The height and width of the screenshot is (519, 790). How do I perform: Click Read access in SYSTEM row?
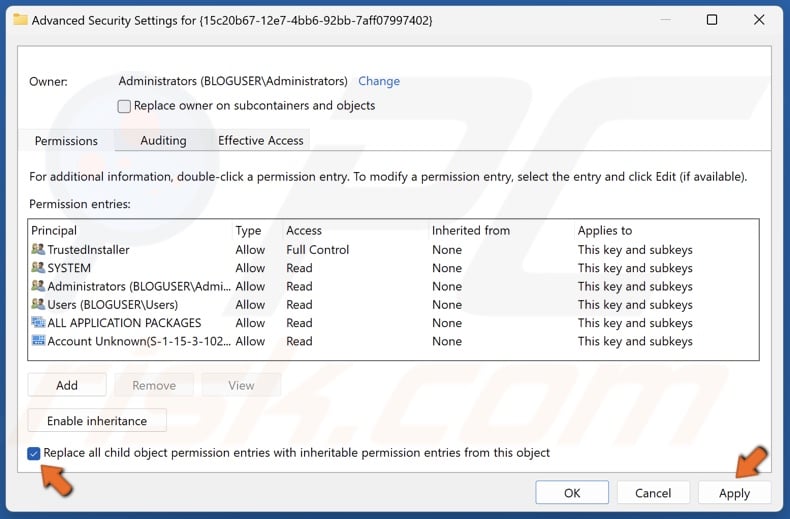[x=299, y=268]
